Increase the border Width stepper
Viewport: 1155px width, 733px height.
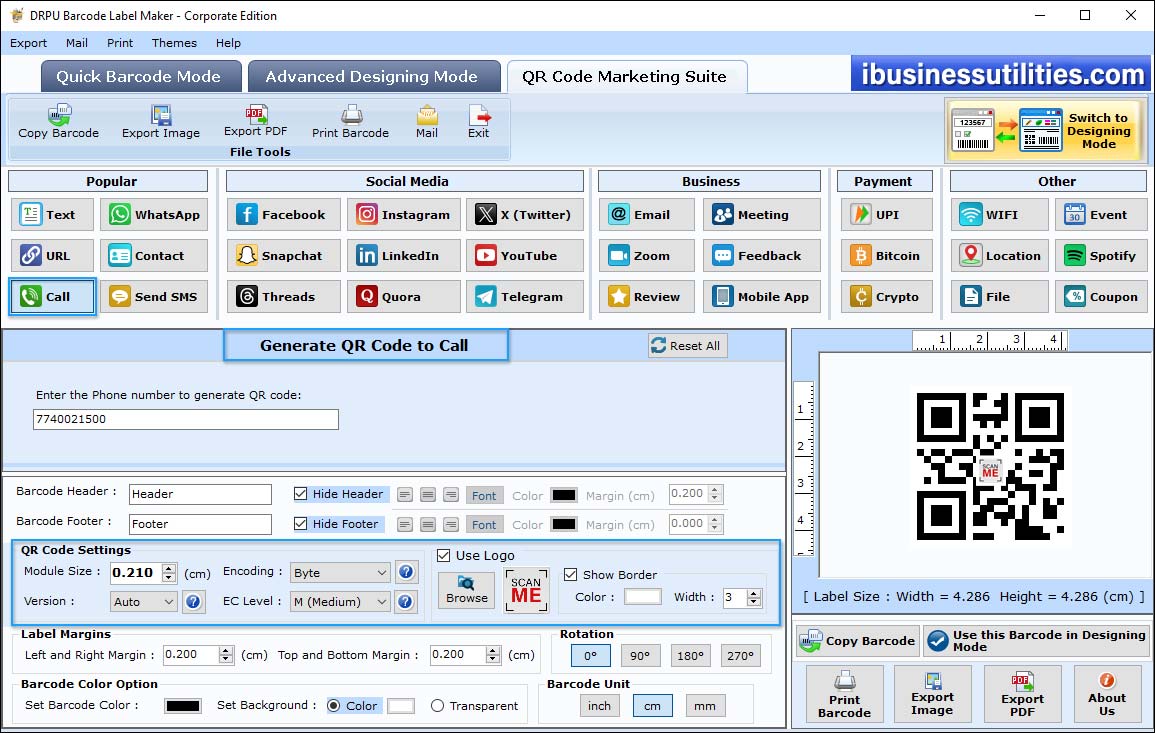click(754, 593)
